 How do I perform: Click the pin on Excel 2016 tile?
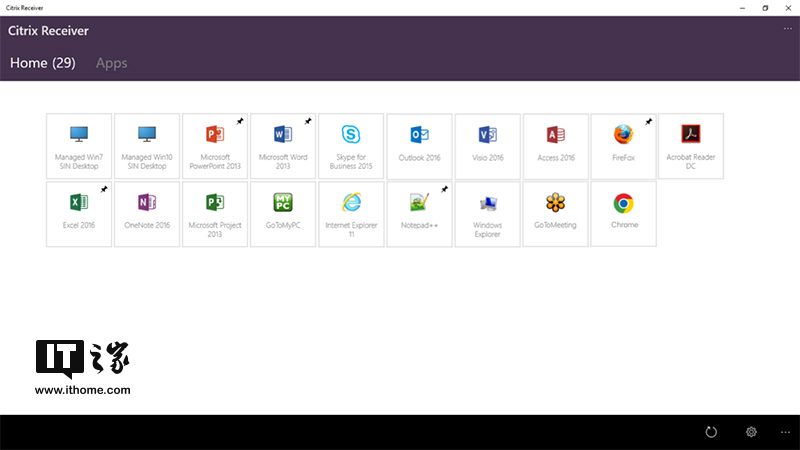point(104,189)
